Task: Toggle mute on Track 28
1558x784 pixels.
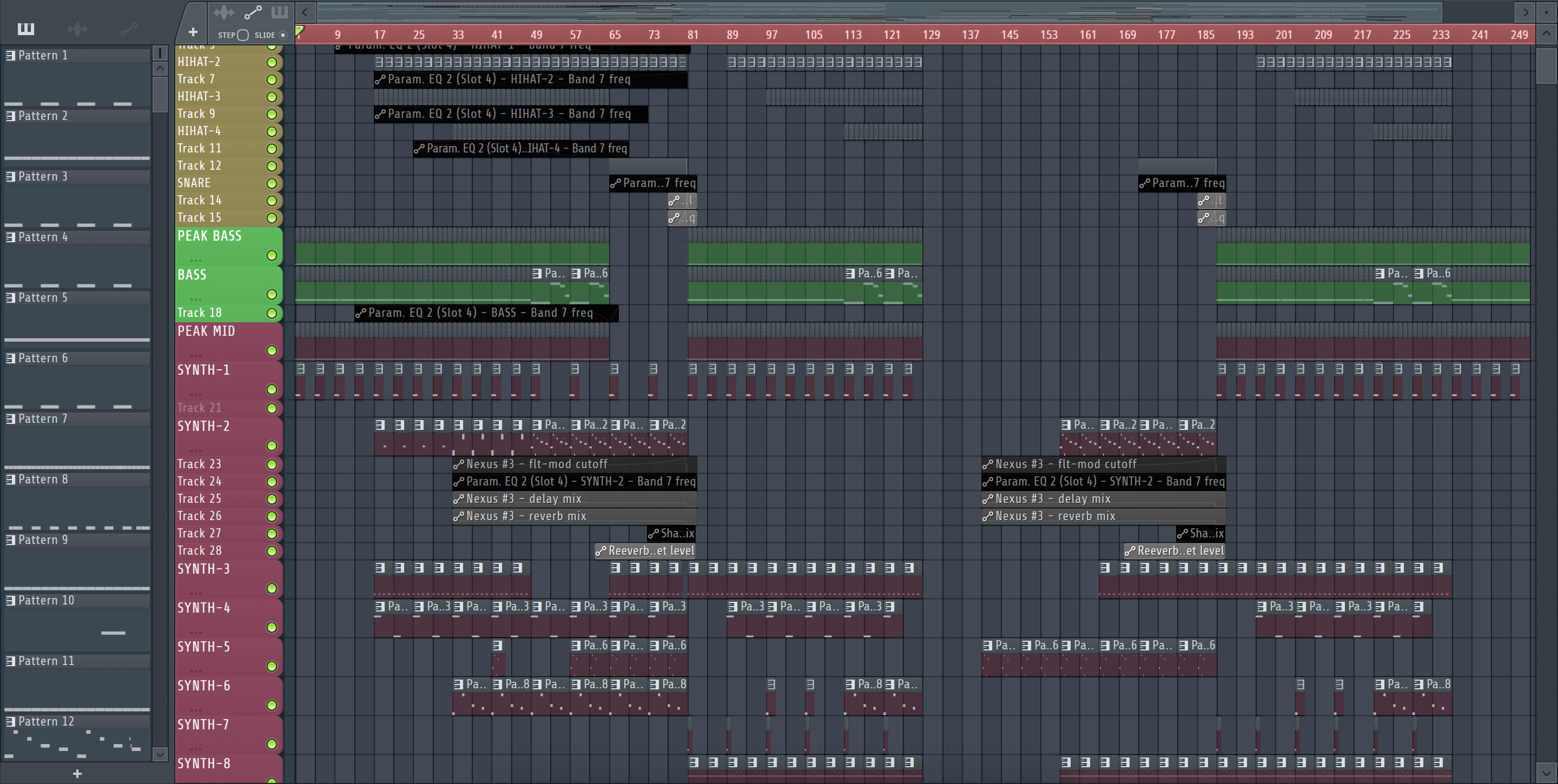Action: pyautogui.click(x=272, y=552)
